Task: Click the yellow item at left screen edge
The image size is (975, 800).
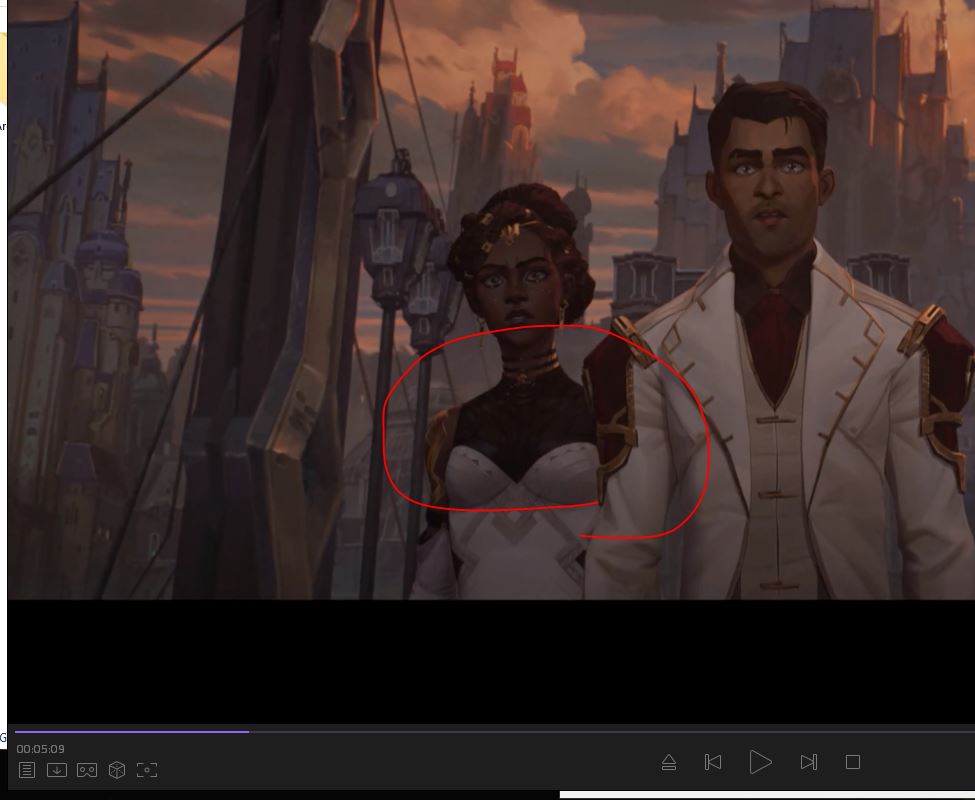Action: tap(3, 70)
